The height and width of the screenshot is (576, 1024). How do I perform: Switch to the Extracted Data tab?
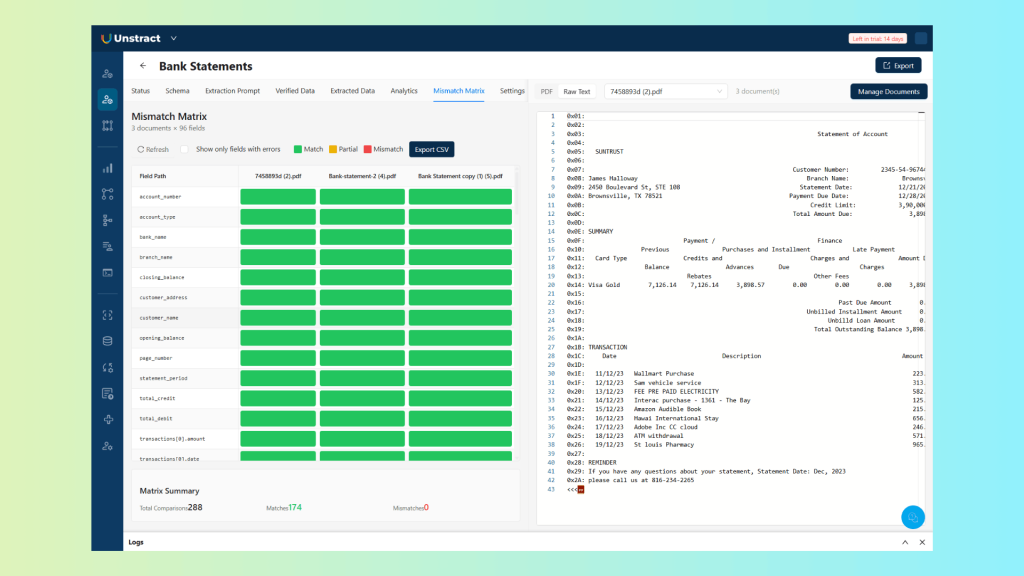(x=352, y=91)
